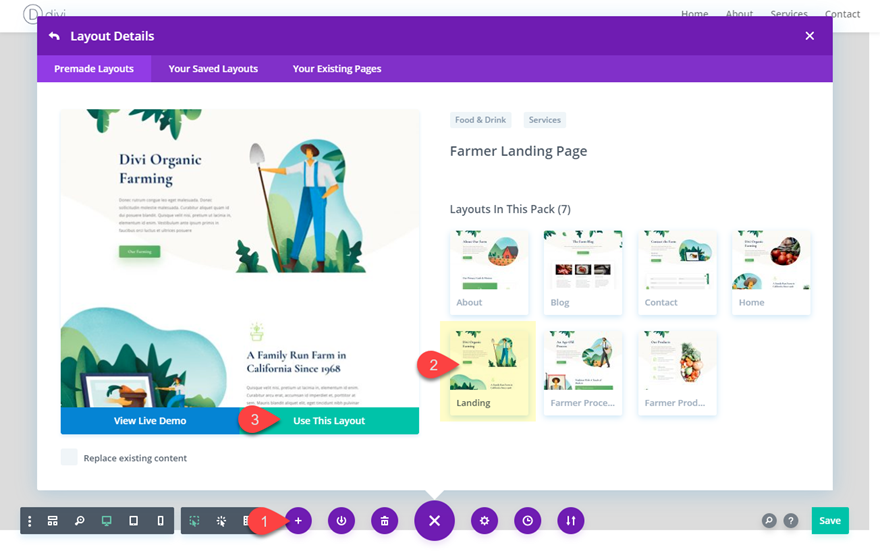Screen dimensions: 880x551
Task: Click the search magnifier icon near Save
Action: coord(769,521)
